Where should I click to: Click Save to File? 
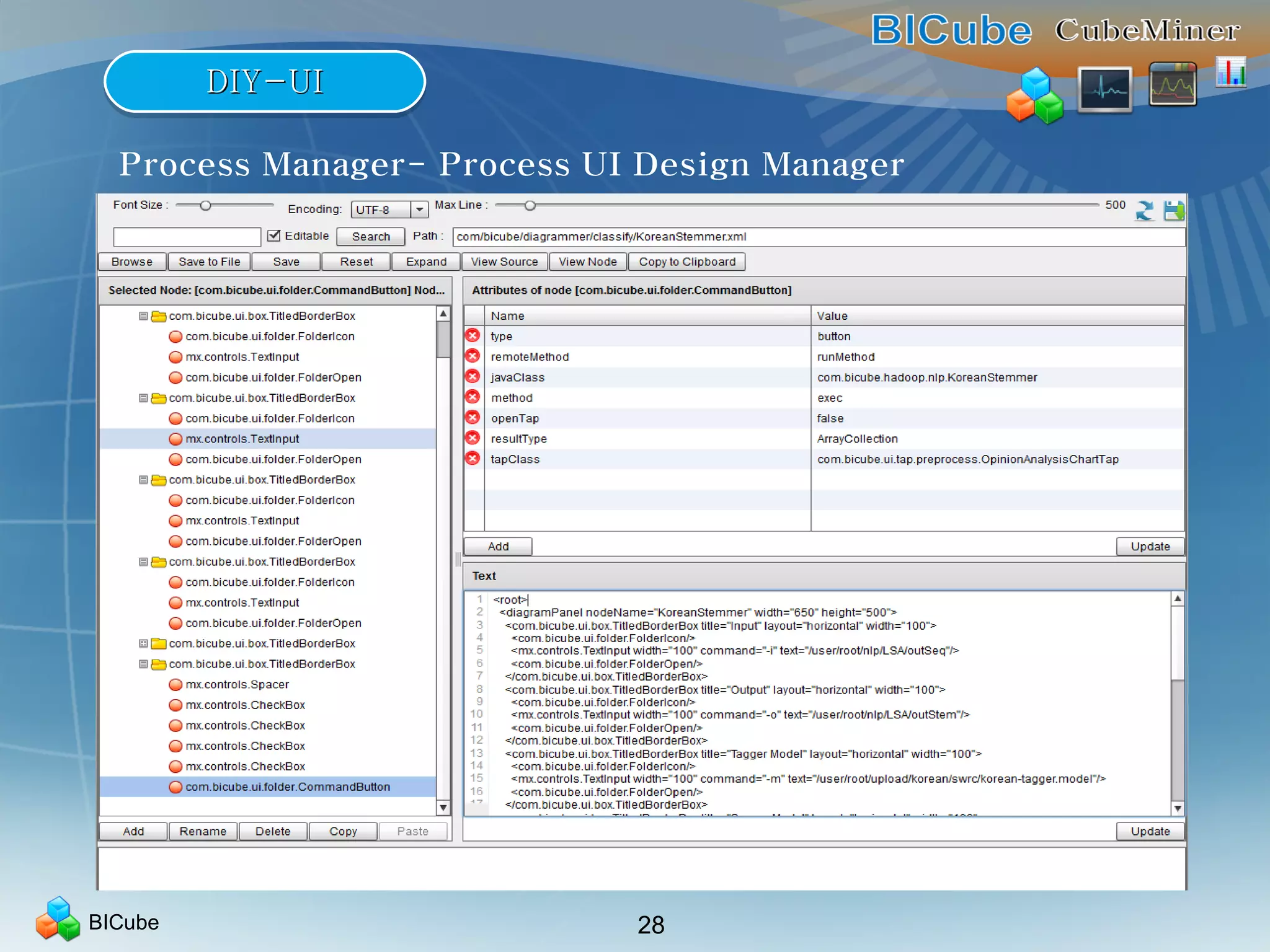(210, 262)
